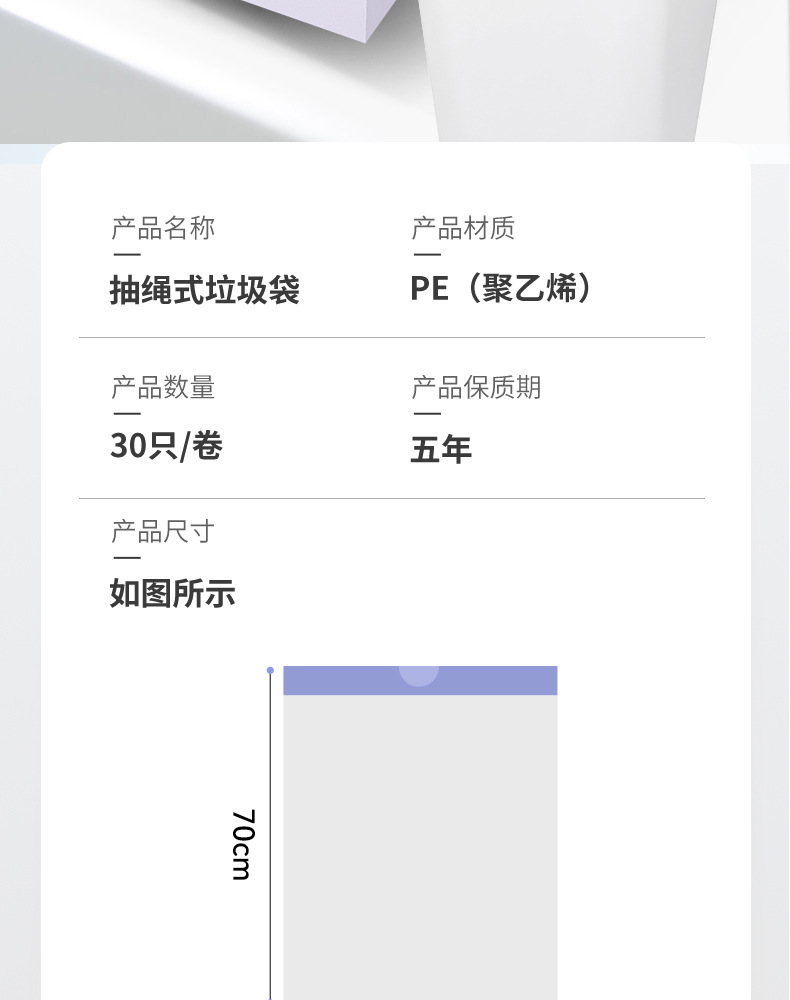Screen dimensions: 790x1000
Task: Click the lavender box image at top
Action: pos(319,19)
